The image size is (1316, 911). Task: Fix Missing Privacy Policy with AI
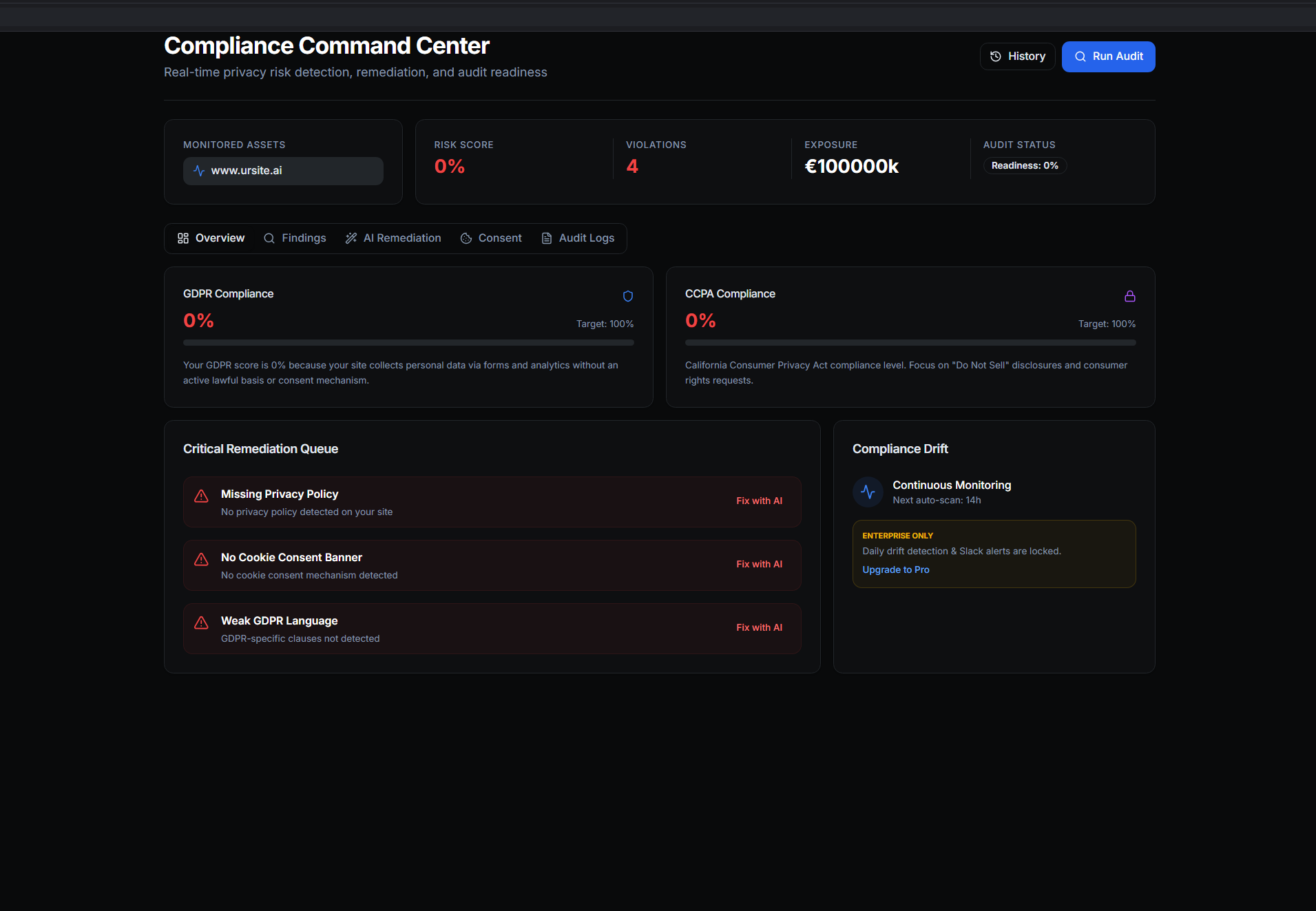[x=759, y=501]
